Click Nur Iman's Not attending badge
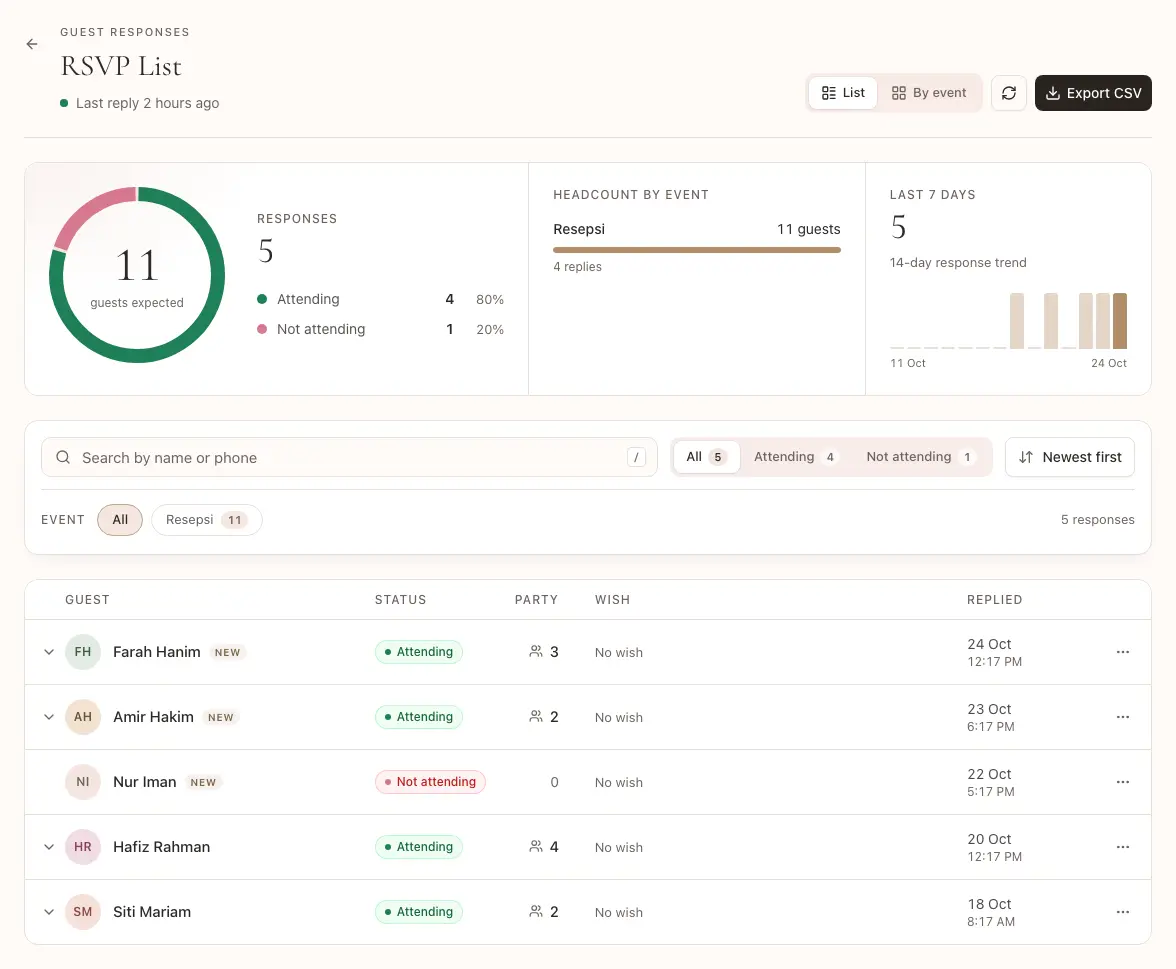Viewport: 1176px width, 969px height. pyautogui.click(x=430, y=782)
